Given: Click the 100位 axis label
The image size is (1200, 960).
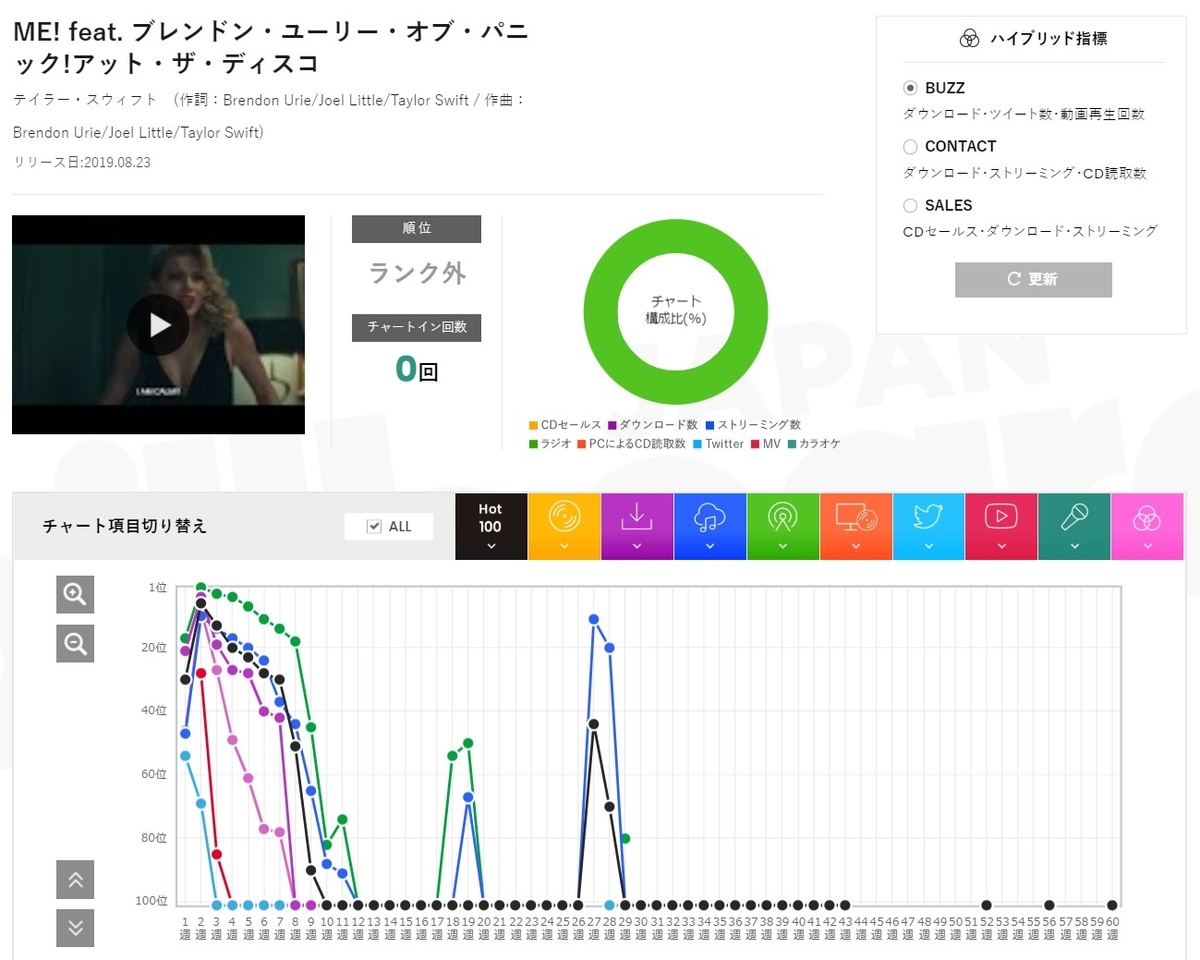Looking at the screenshot, I should coord(153,901).
